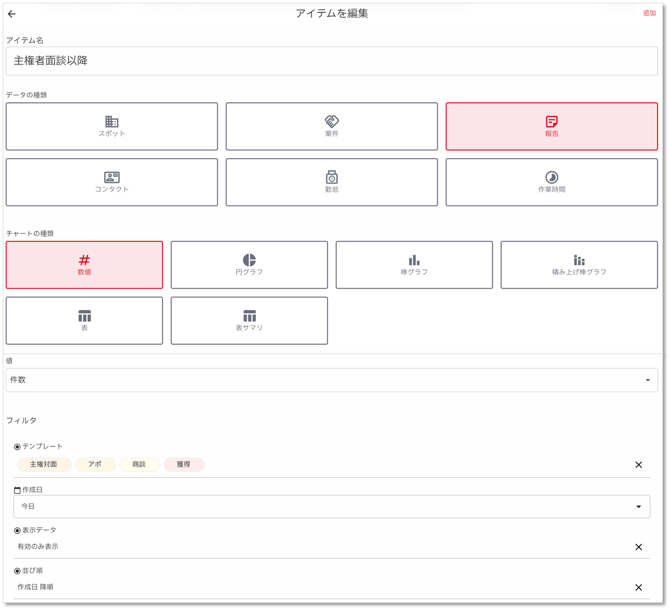Image resolution: width=670 pixels, height=610 pixels.
Task: Remove the 表示データ filter
Action: pyautogui.click(x=638, y=547)
